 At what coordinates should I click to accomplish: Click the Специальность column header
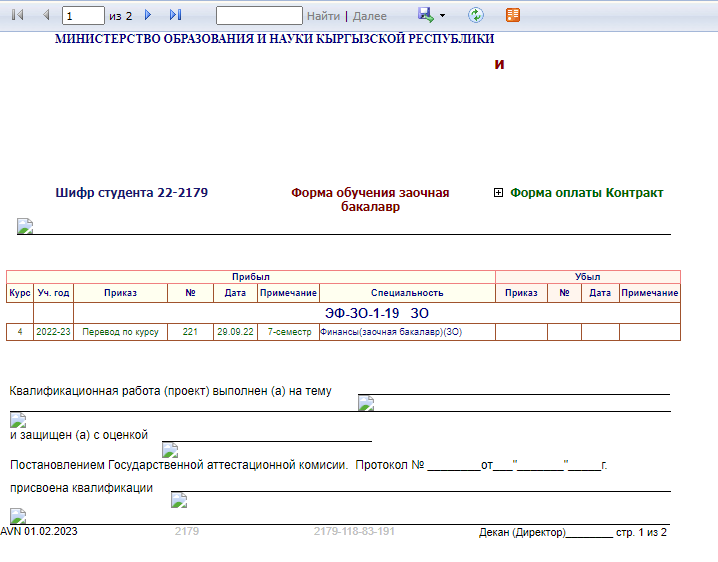click(406, 293)
